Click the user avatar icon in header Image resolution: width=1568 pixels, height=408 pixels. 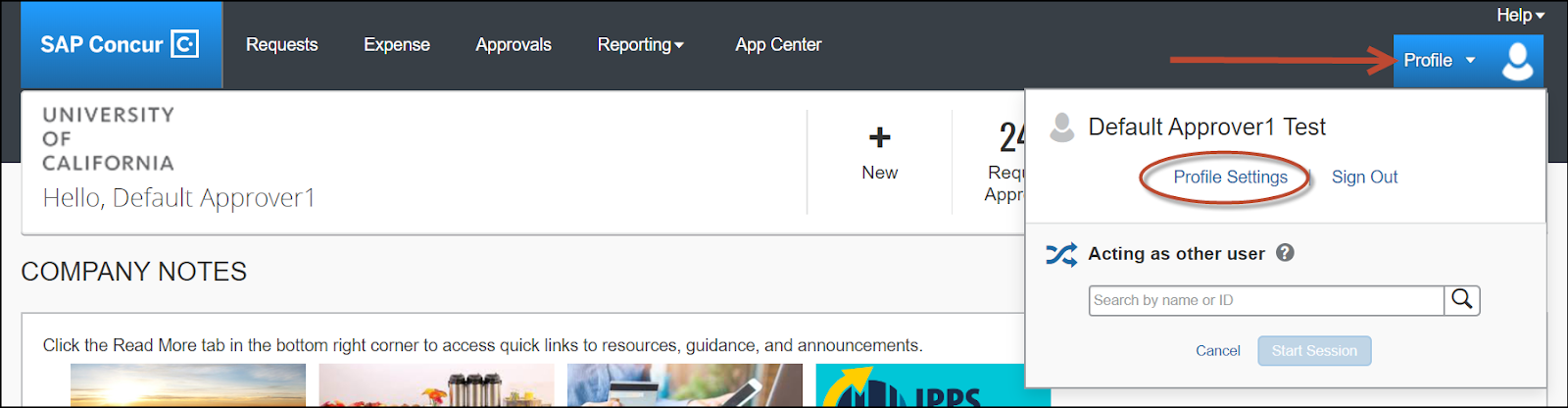[1517, 61]
